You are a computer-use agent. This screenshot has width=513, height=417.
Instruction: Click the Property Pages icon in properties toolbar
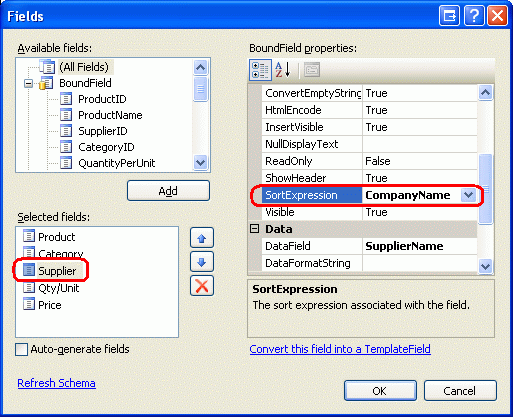(312, 70)
